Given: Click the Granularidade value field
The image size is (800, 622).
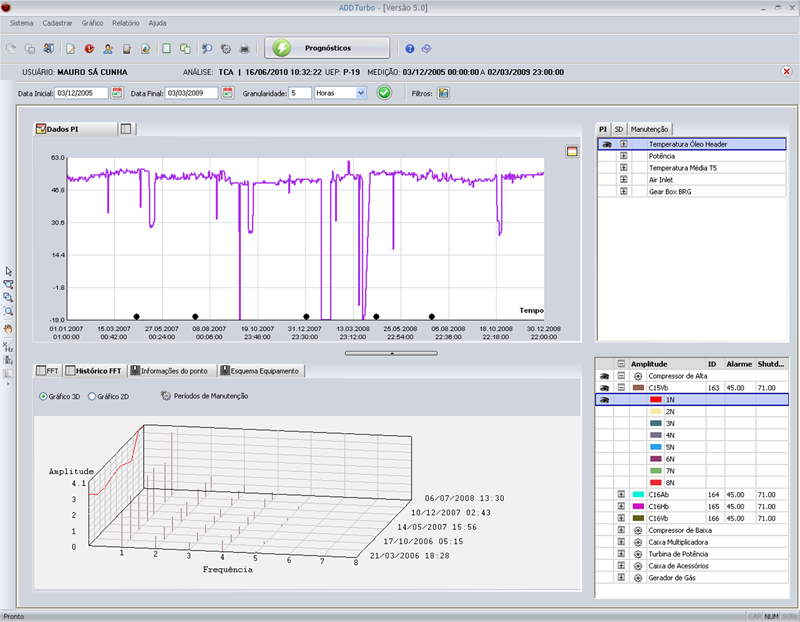Looking at the screenshot, I should pos(300,93).
